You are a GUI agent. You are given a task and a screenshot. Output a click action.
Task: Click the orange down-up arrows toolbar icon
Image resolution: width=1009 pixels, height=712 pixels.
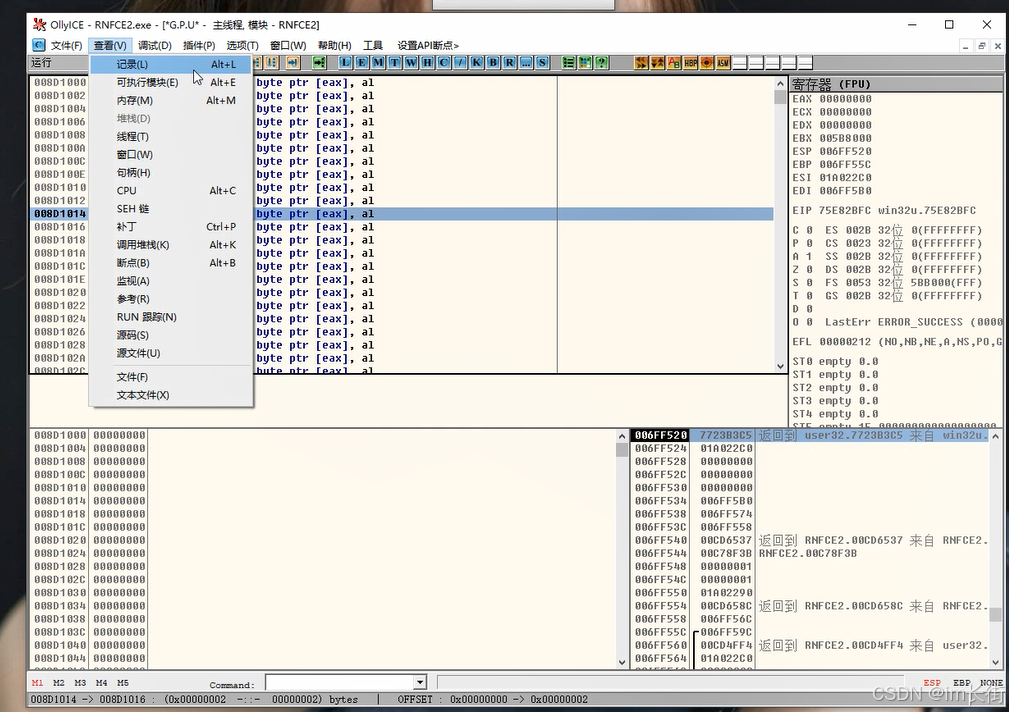click(x=657, y=62)
